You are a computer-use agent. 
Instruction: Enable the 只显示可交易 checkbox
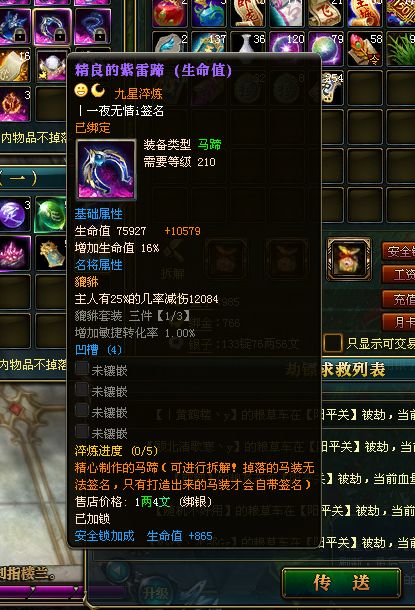click(333, 343)
